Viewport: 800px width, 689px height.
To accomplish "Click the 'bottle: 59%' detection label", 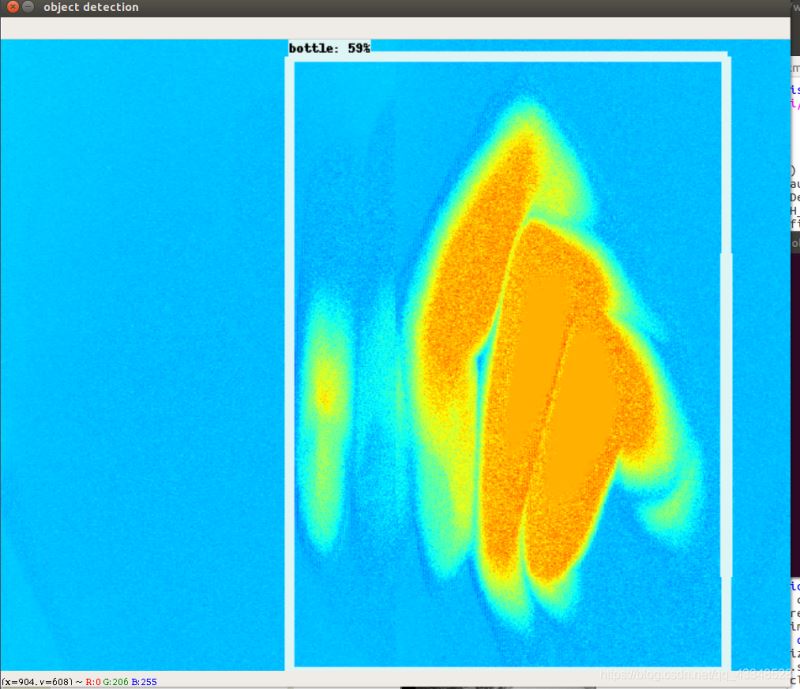I will [329, 48].
